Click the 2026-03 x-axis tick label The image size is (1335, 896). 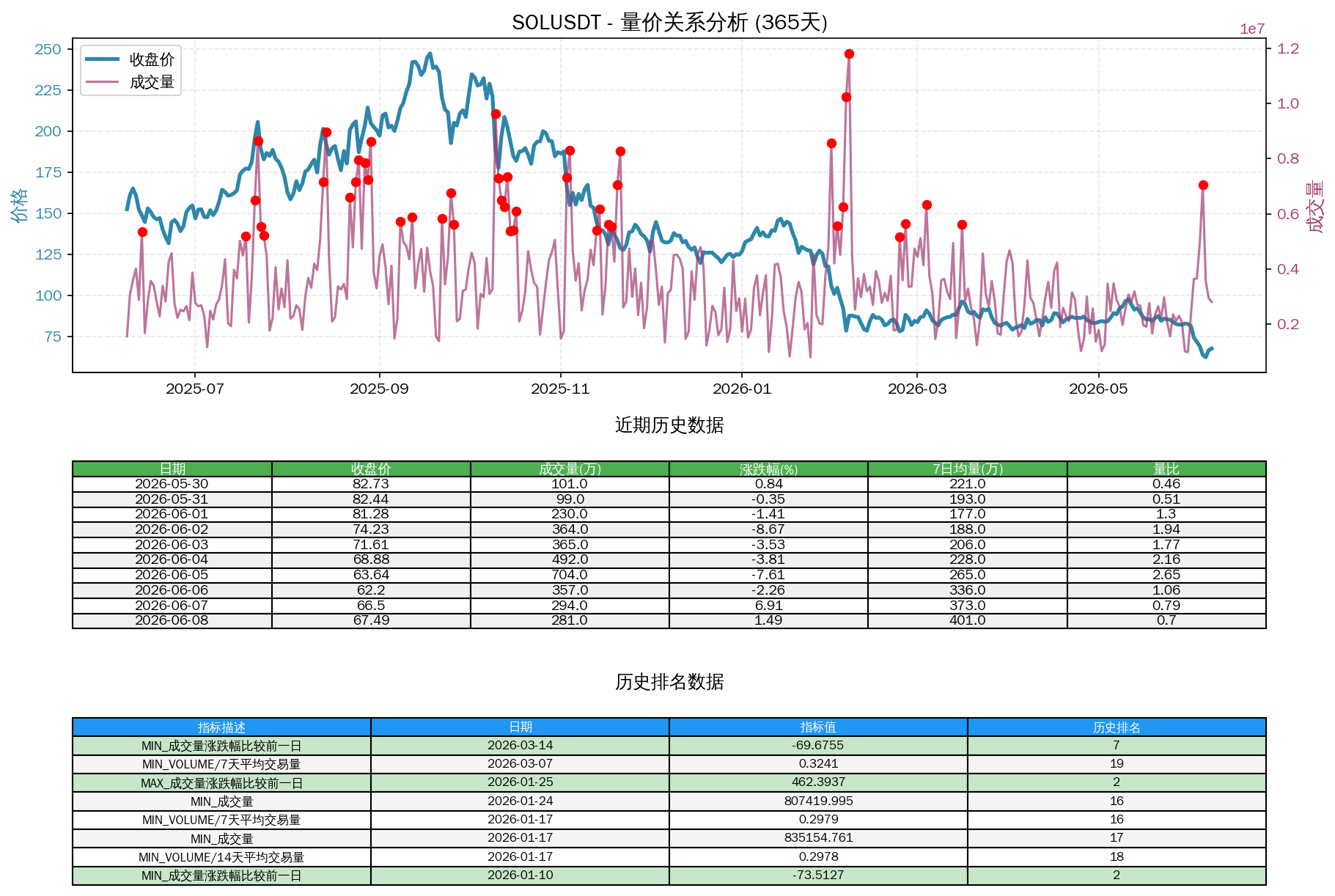[917, 389]
